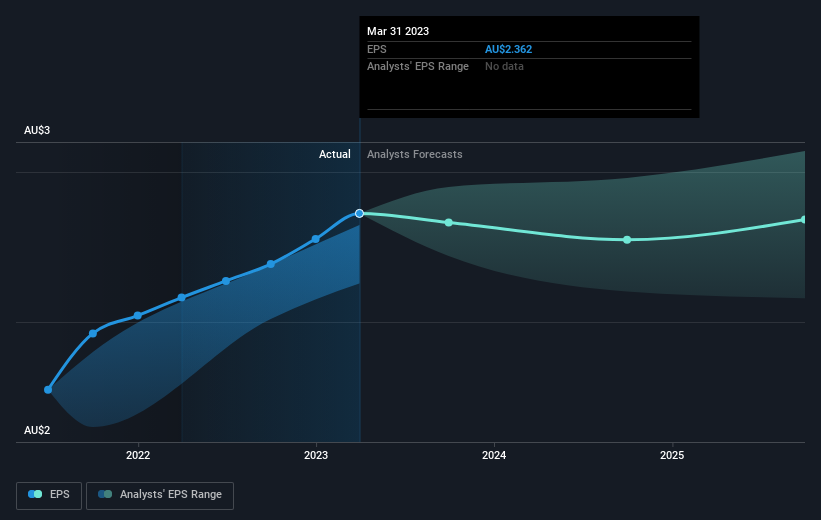821x520 pixels.
Task: Select the forecast point in late 2024
Action: [x=627, y=240]
